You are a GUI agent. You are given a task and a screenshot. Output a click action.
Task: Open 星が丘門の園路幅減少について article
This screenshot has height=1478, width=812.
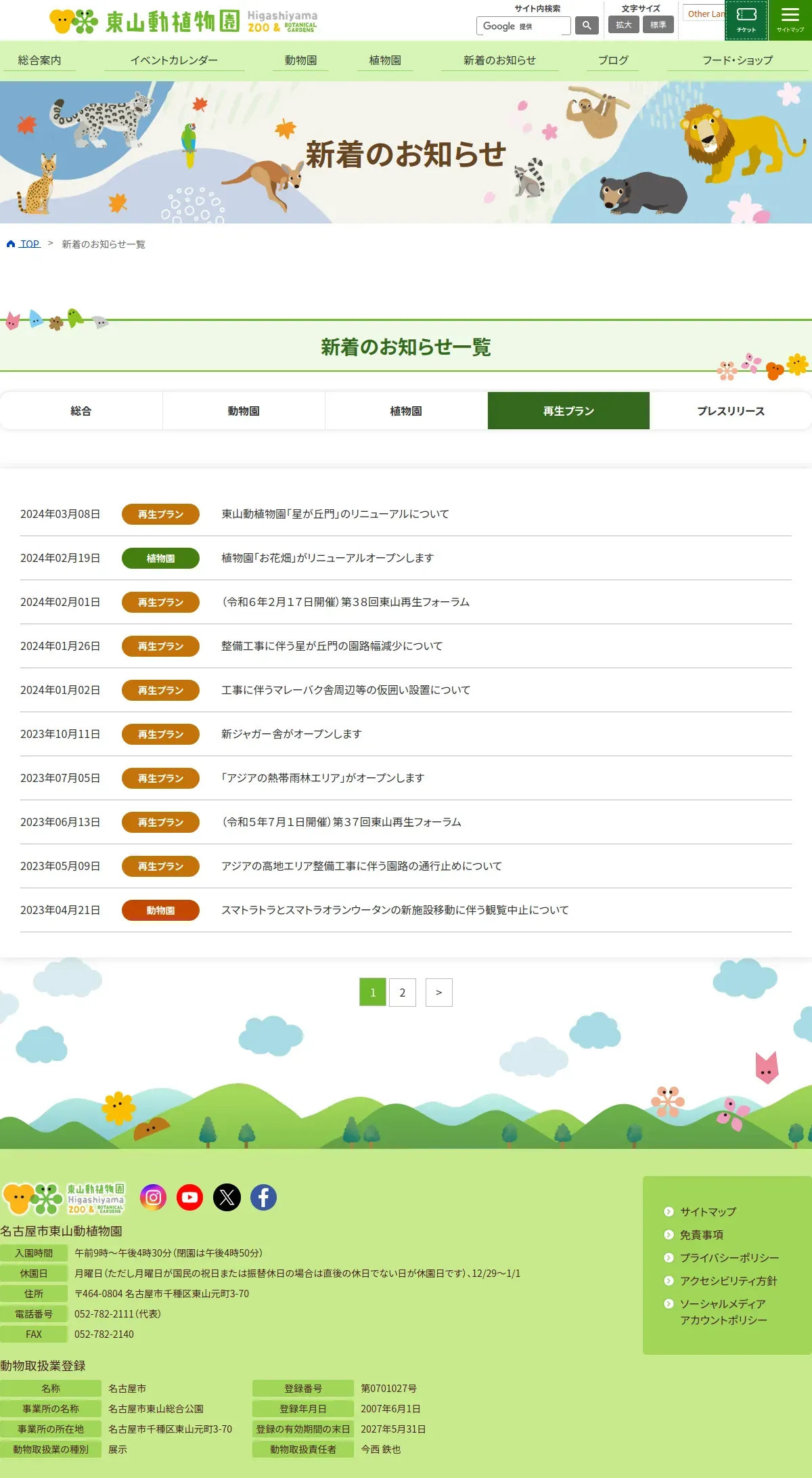click(332, 646)
